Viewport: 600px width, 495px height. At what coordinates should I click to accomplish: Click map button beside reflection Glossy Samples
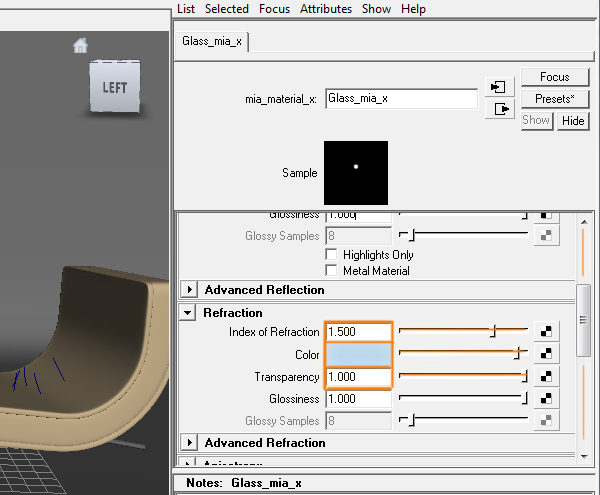546,235
